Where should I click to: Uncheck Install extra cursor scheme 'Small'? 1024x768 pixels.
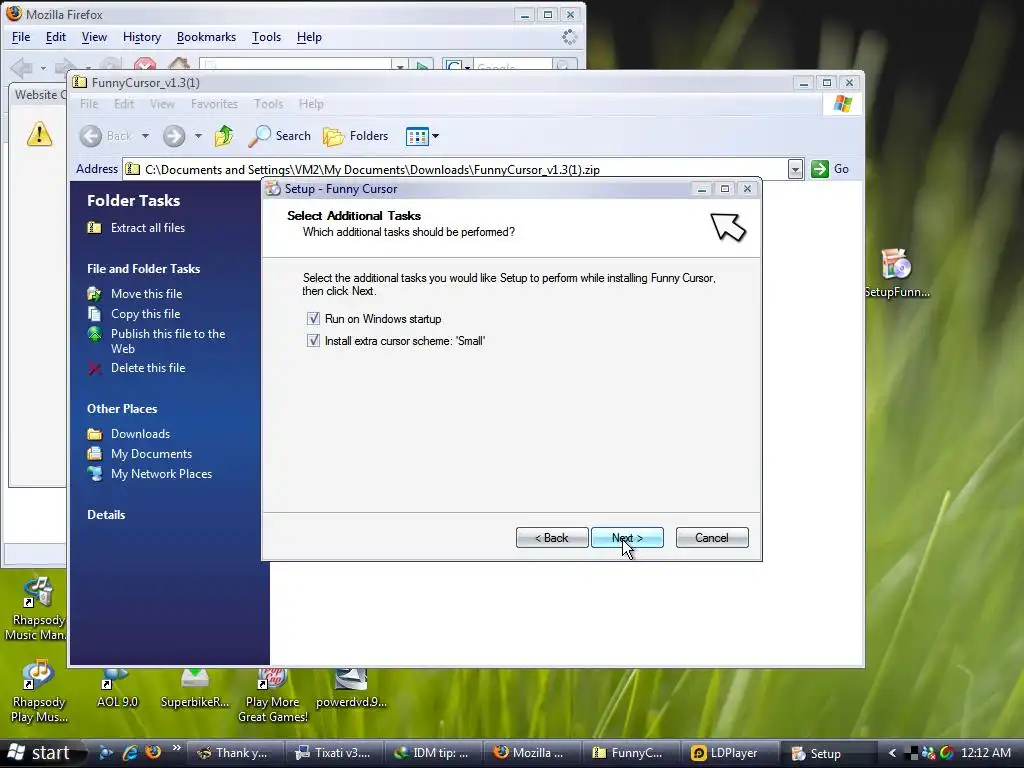click(313, 341)
